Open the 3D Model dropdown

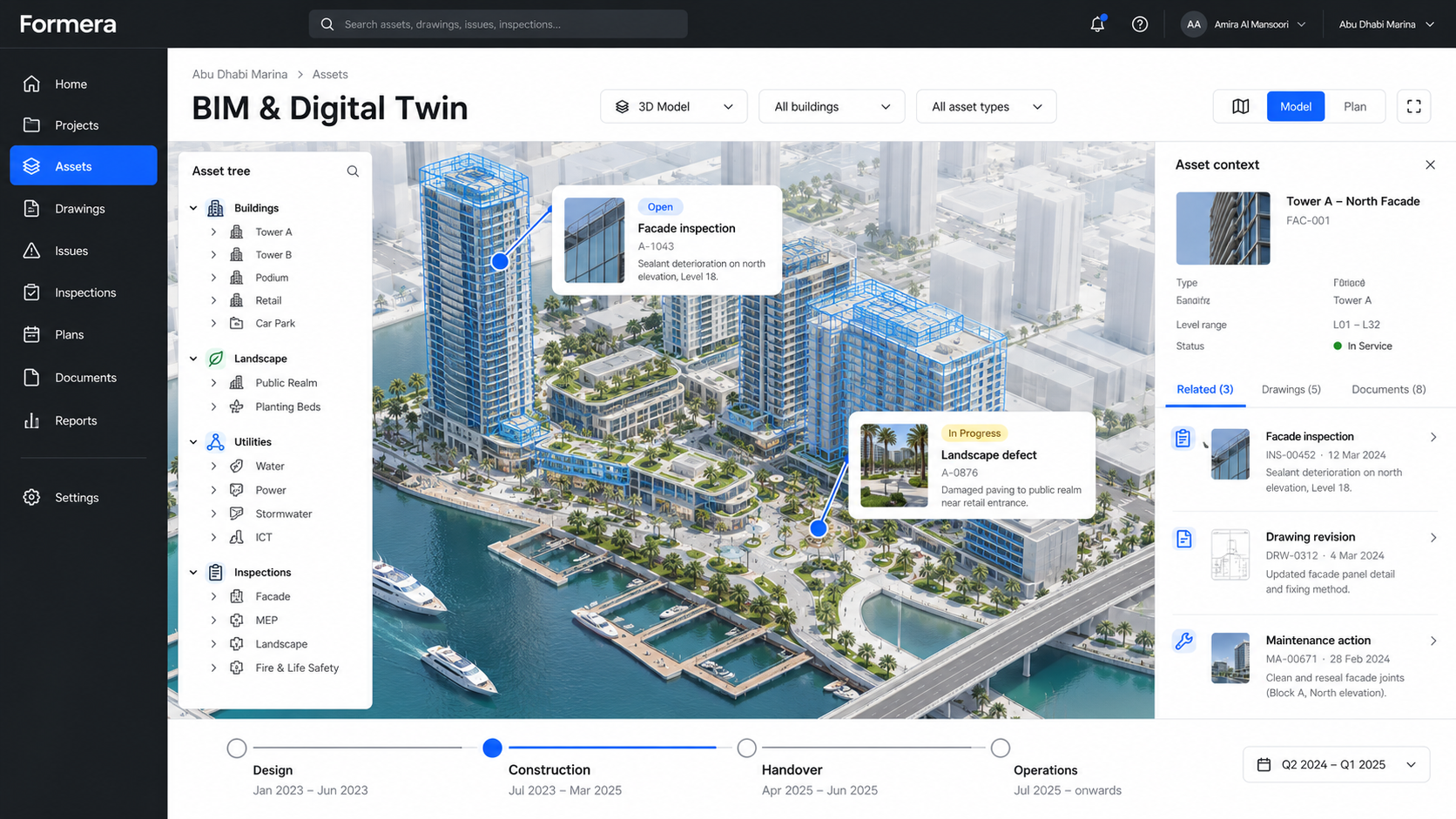pos(673,106)
